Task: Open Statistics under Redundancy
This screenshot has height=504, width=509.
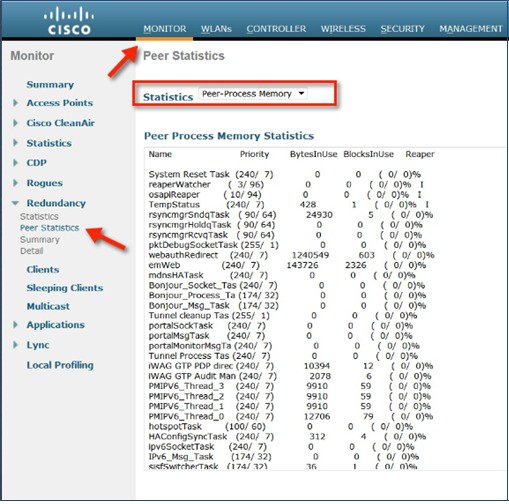Action: pos(39,217)
